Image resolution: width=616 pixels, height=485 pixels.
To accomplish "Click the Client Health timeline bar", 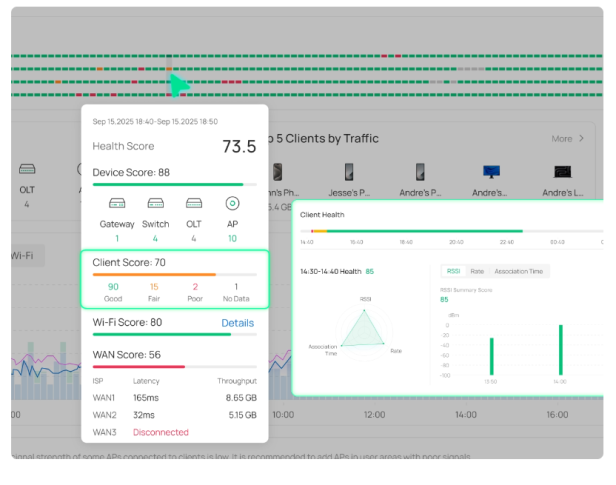I will point(452,231).
